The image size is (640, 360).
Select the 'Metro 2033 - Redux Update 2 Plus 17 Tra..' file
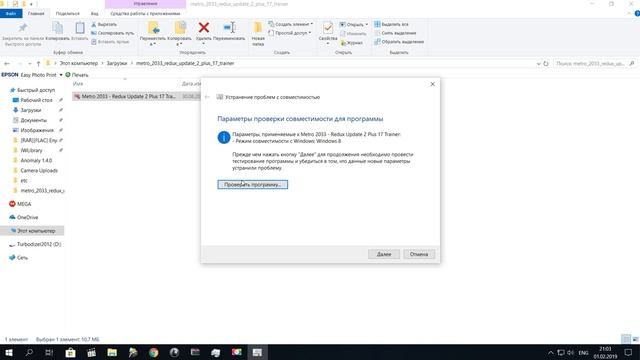[x=128, y=96]
